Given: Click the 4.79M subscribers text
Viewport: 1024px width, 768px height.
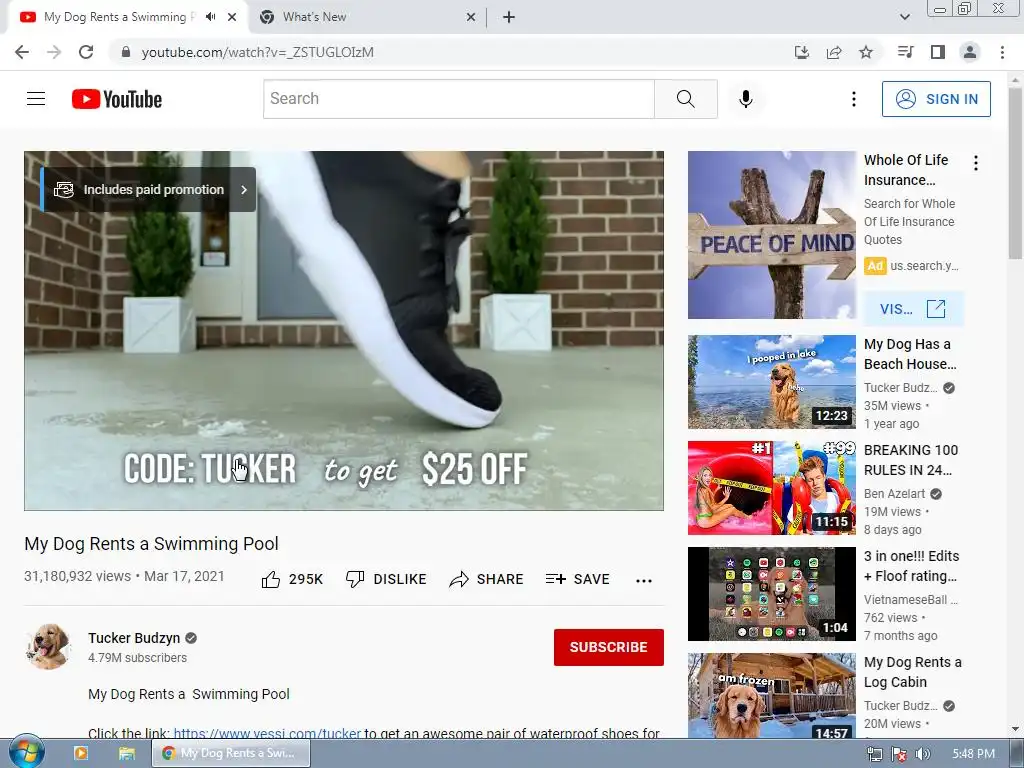Looking at the screenshot, I should click(137, 658).
